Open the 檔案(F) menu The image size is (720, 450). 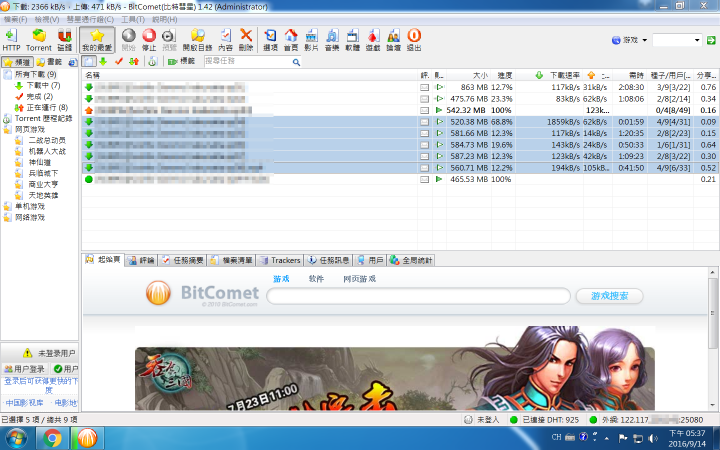coord(16,19)
